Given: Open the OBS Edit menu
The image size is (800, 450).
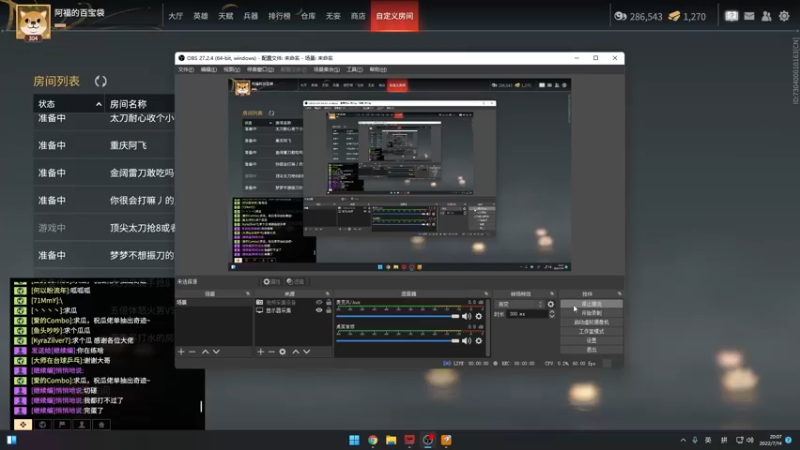Looking at the screenshot, I should (208, 69).
